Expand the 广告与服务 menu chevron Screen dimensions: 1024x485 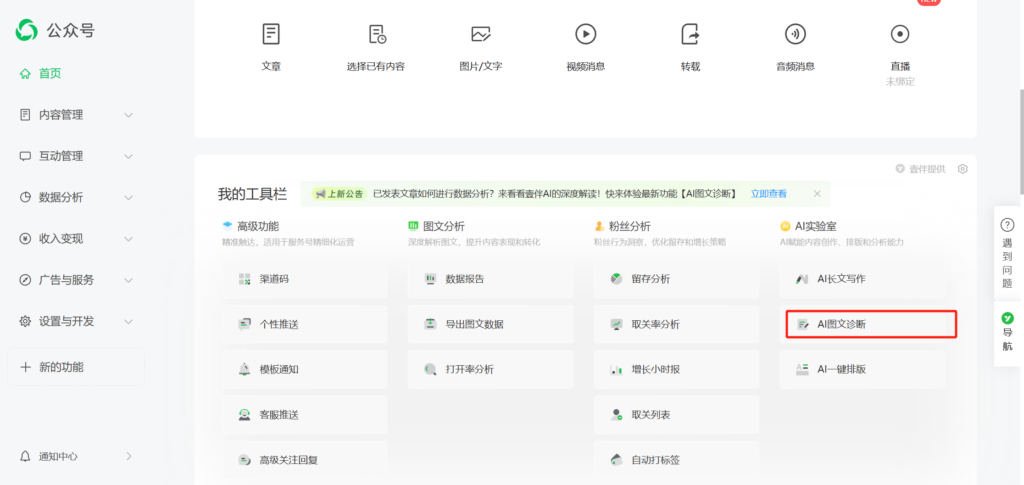[129, 281]
